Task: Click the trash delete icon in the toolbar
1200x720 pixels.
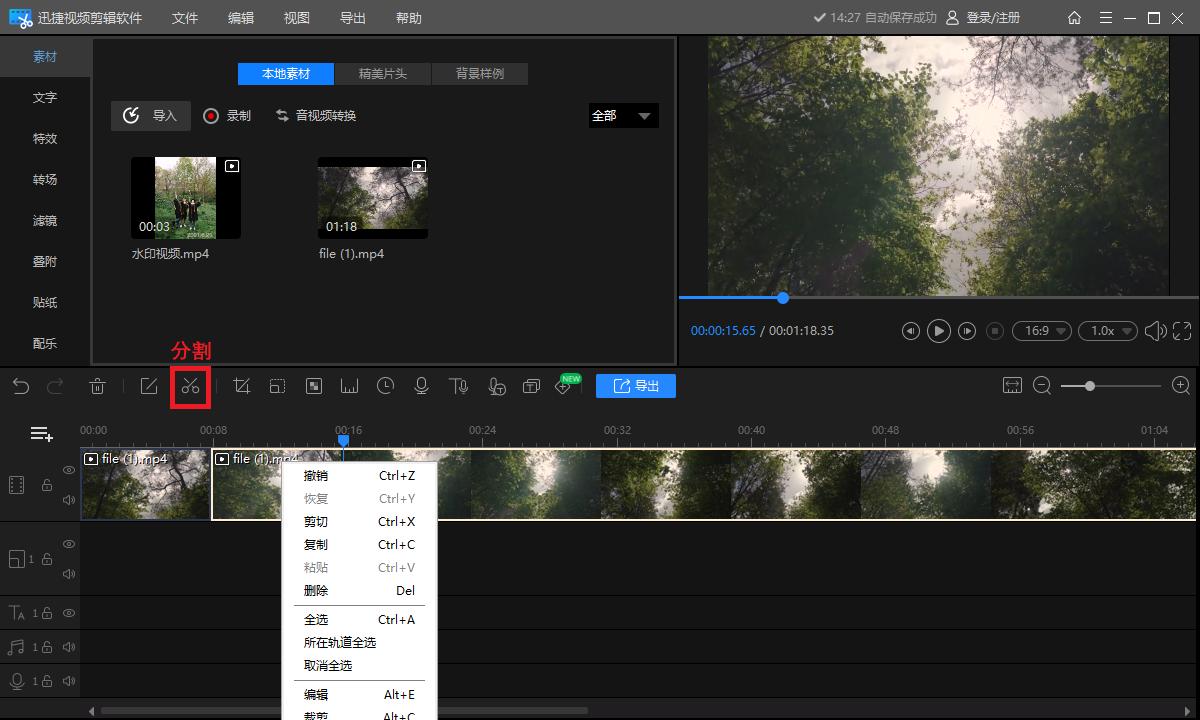Action: 98,386
